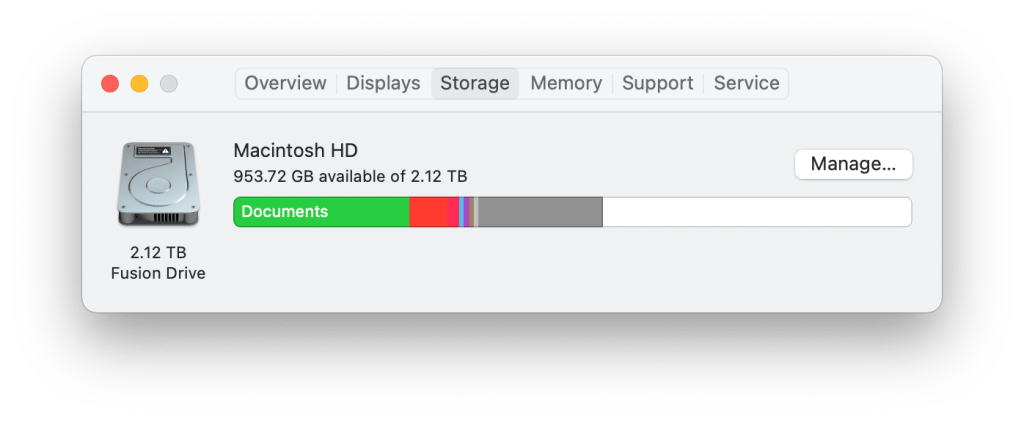Click the Macintosh HD drive icon
The width and height of the screenshot is (1024, 421).
coord(157,185)
